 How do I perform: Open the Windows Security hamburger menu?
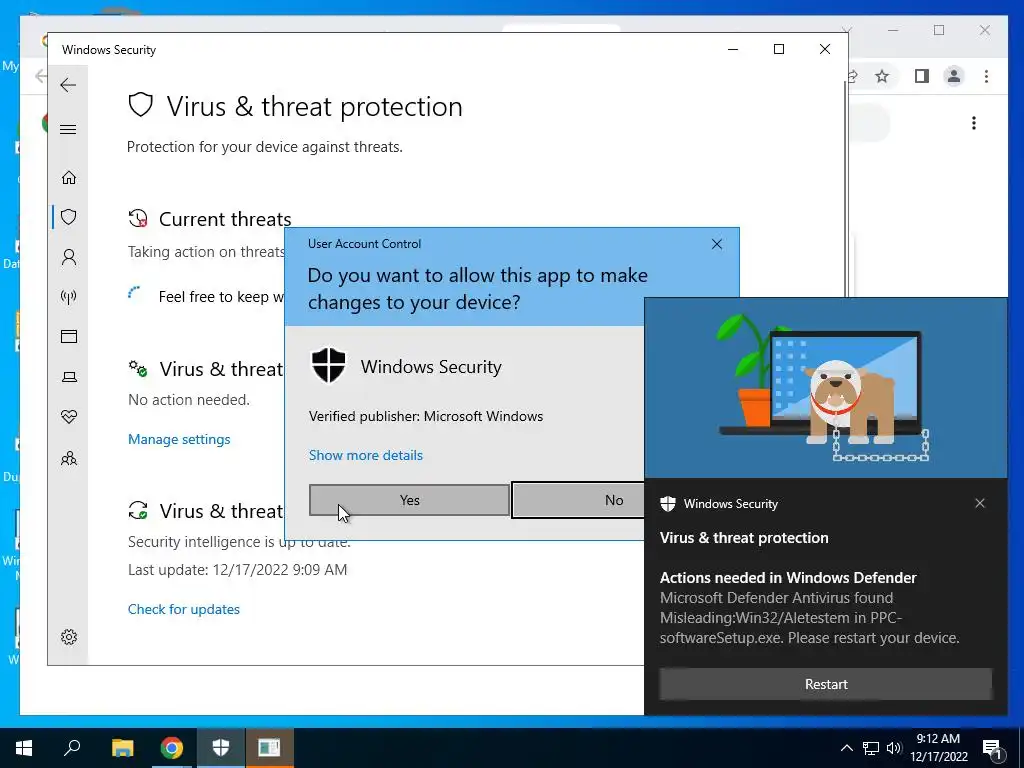click(x=68, y=129)
